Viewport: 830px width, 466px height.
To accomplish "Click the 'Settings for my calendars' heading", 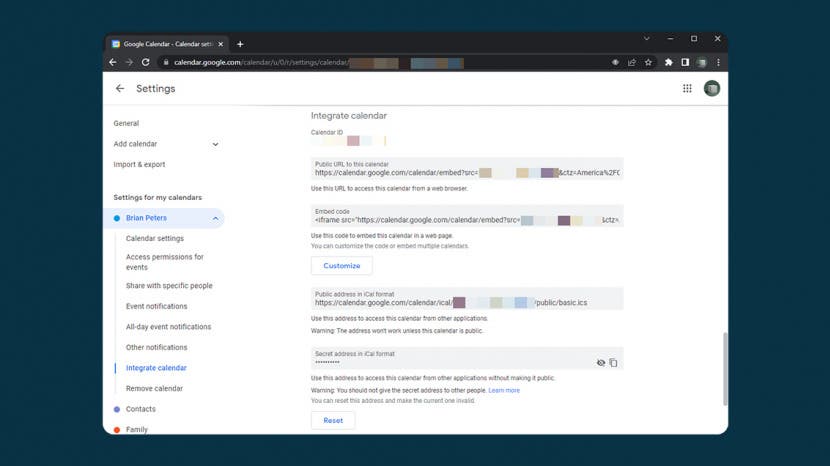I will tap(158, 198).
